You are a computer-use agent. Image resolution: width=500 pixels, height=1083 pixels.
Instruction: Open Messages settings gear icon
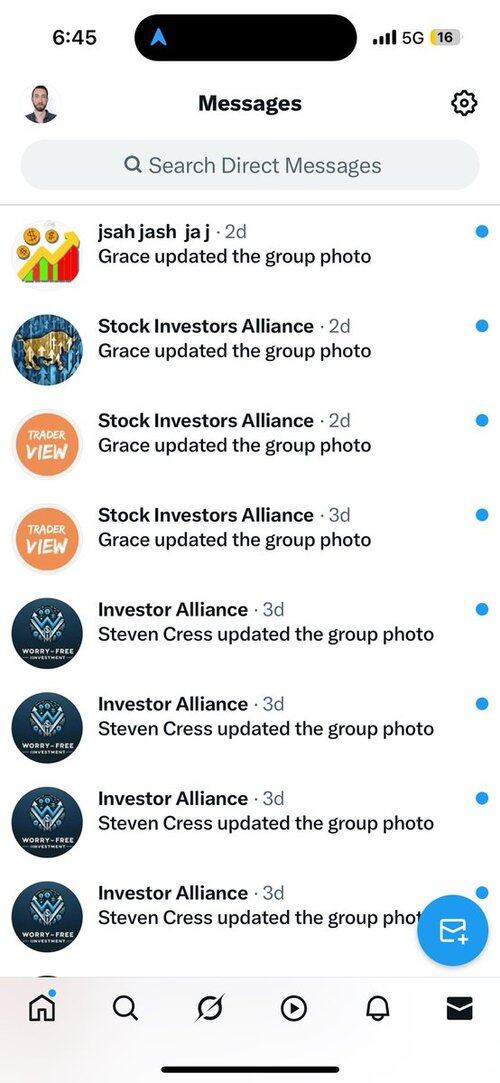463,104
